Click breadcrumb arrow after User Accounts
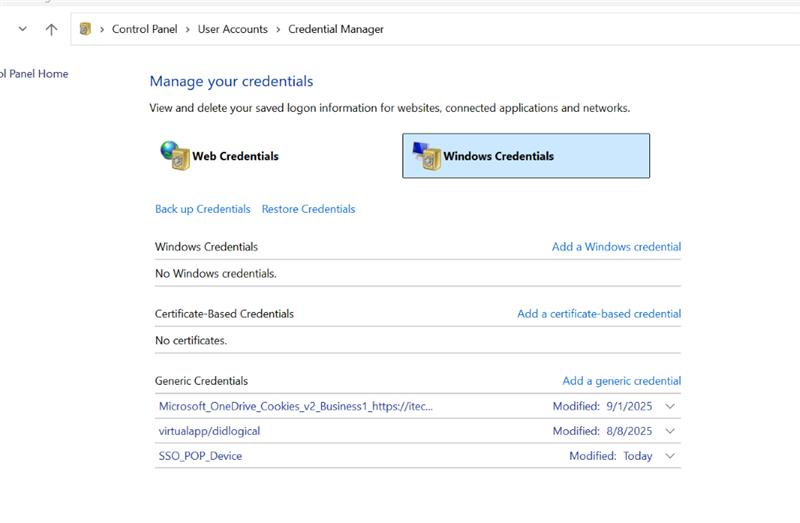The height and width of the screenshot is (523, 800). click(x=278, y=30)
